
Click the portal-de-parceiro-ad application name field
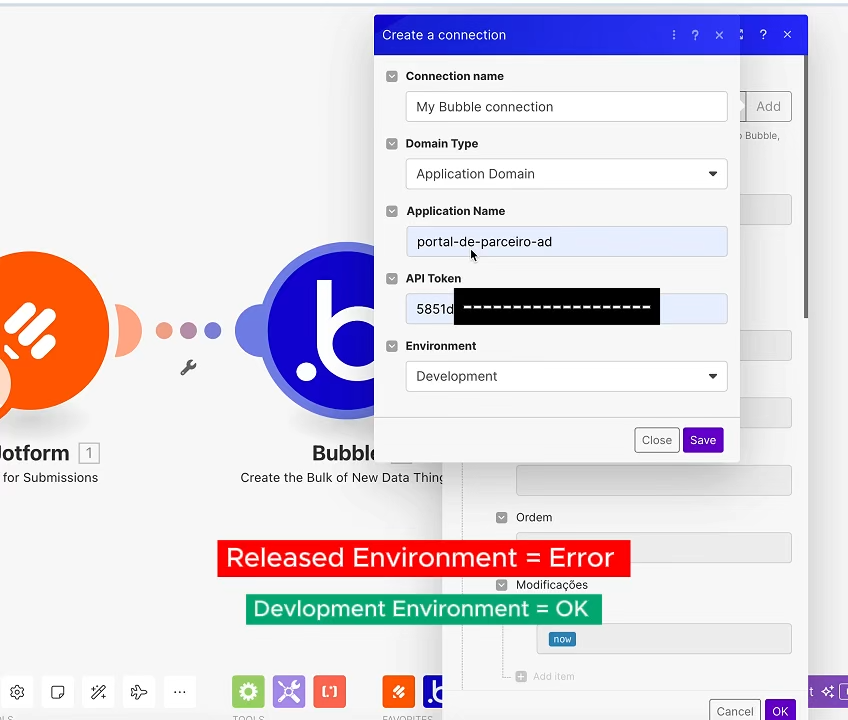tap(566, 241)
